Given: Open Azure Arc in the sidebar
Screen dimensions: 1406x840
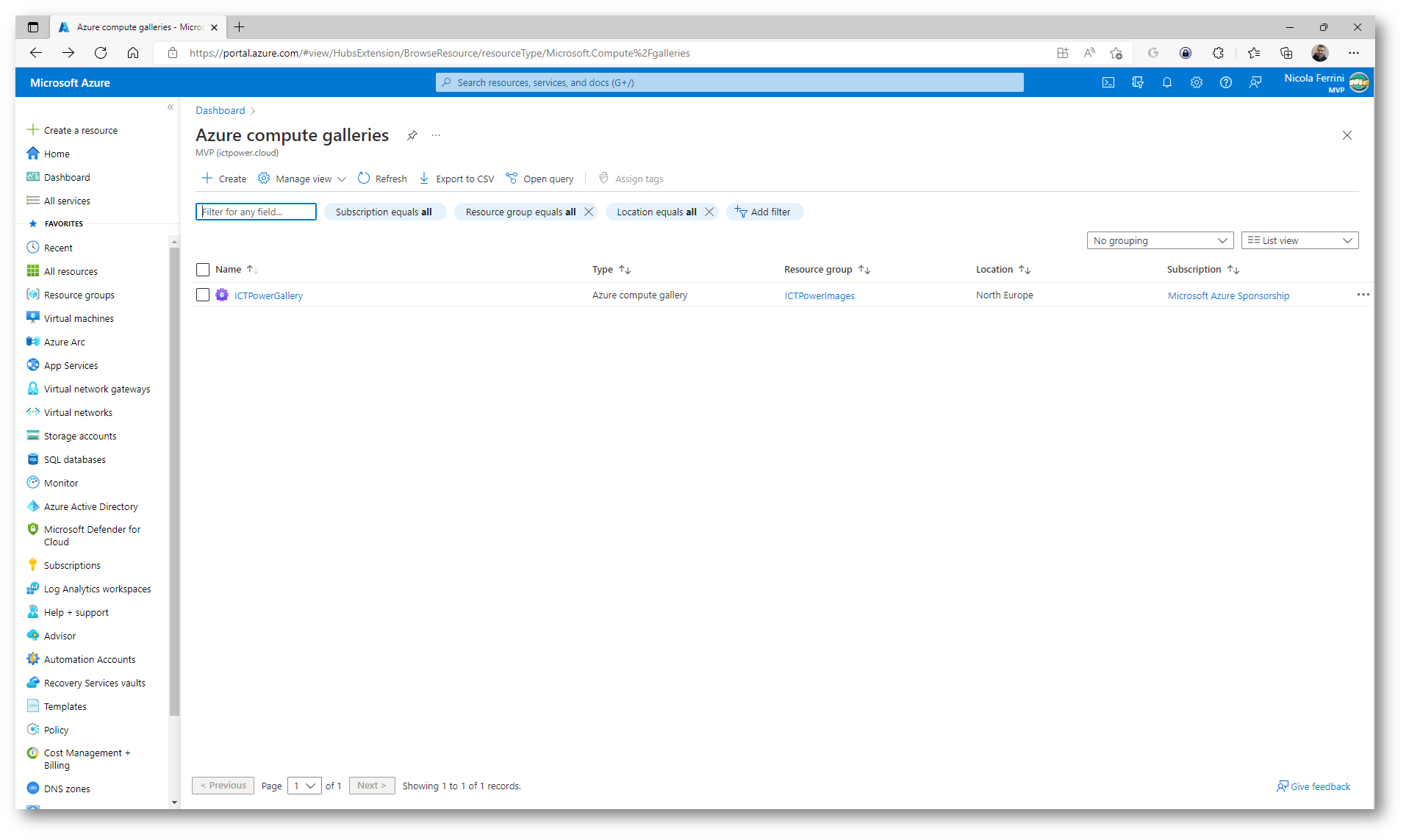Looking at the screenshot, I should point(64,342).
